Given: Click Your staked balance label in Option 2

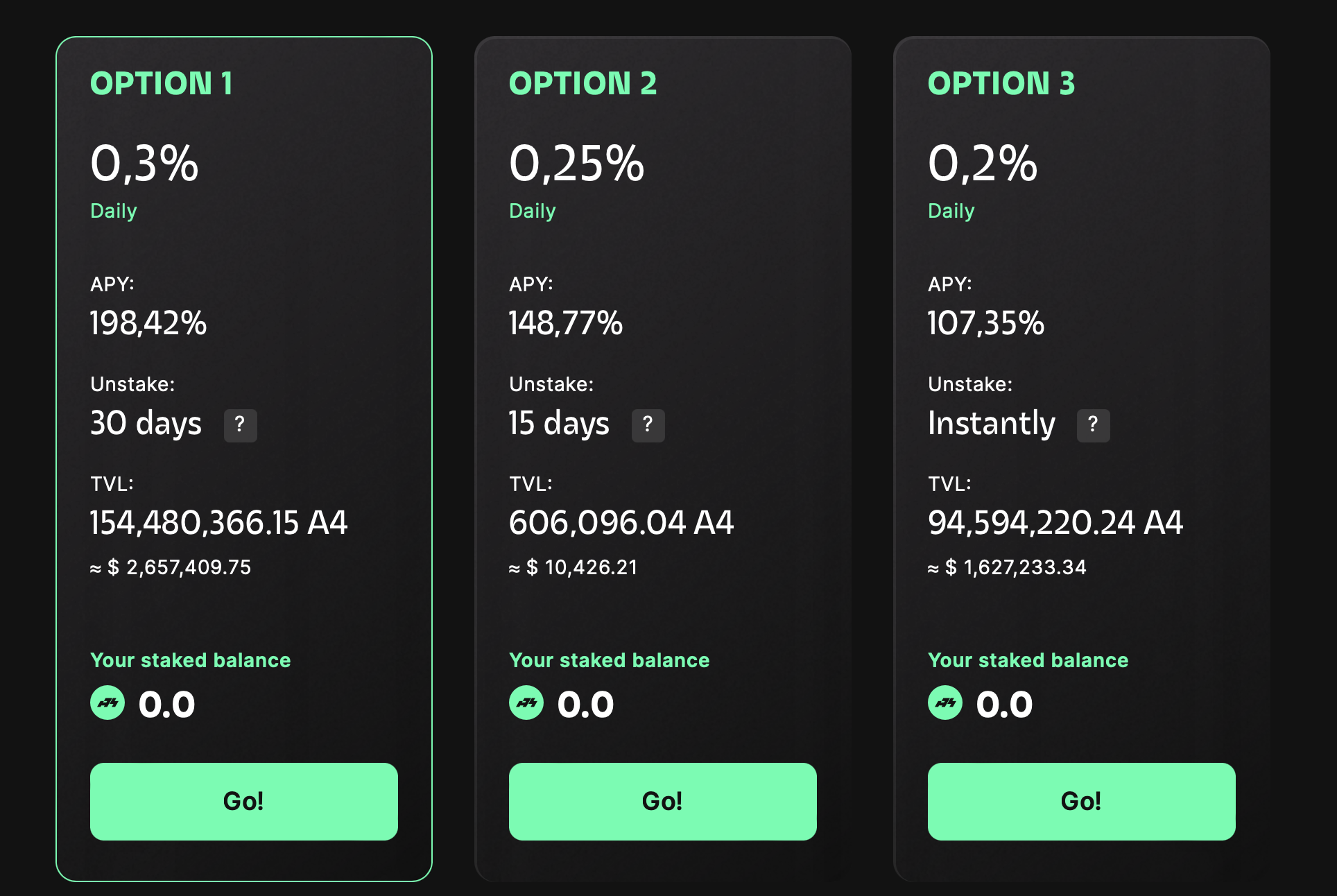Looking at the screenshot, I should coord(609,660).
